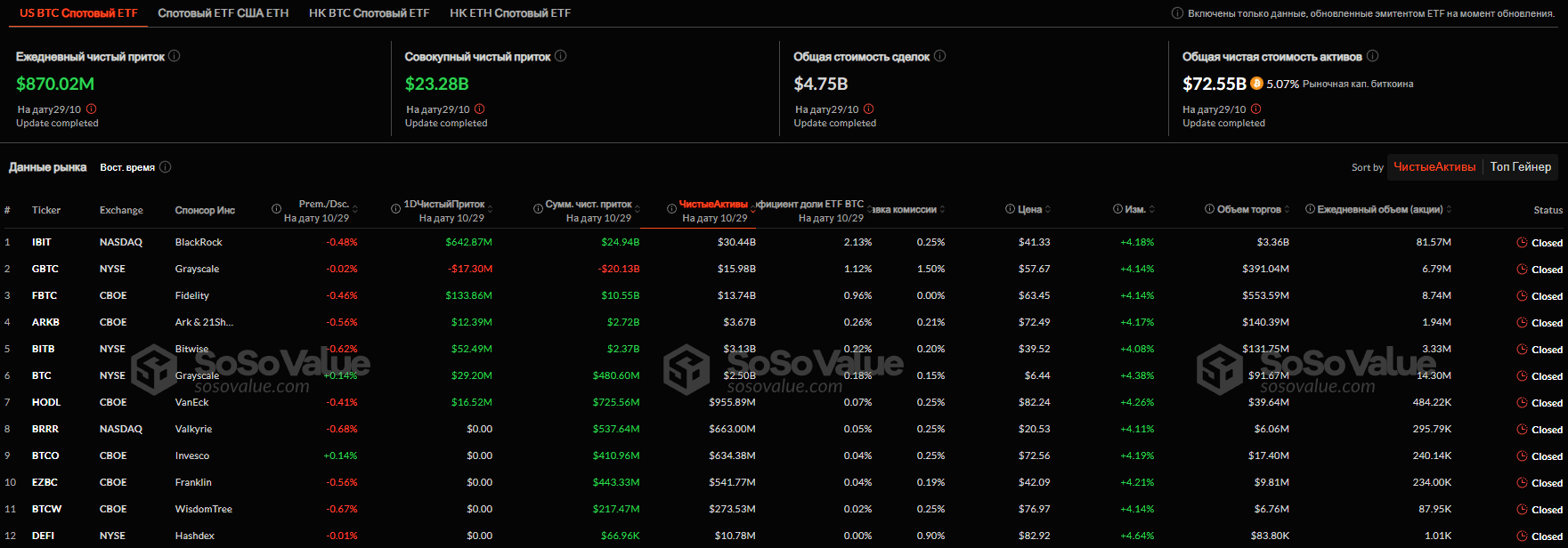Open info icon beside Совокупный чистый приток
This screenshot has width=1568, height=548.
pos(561,56)
